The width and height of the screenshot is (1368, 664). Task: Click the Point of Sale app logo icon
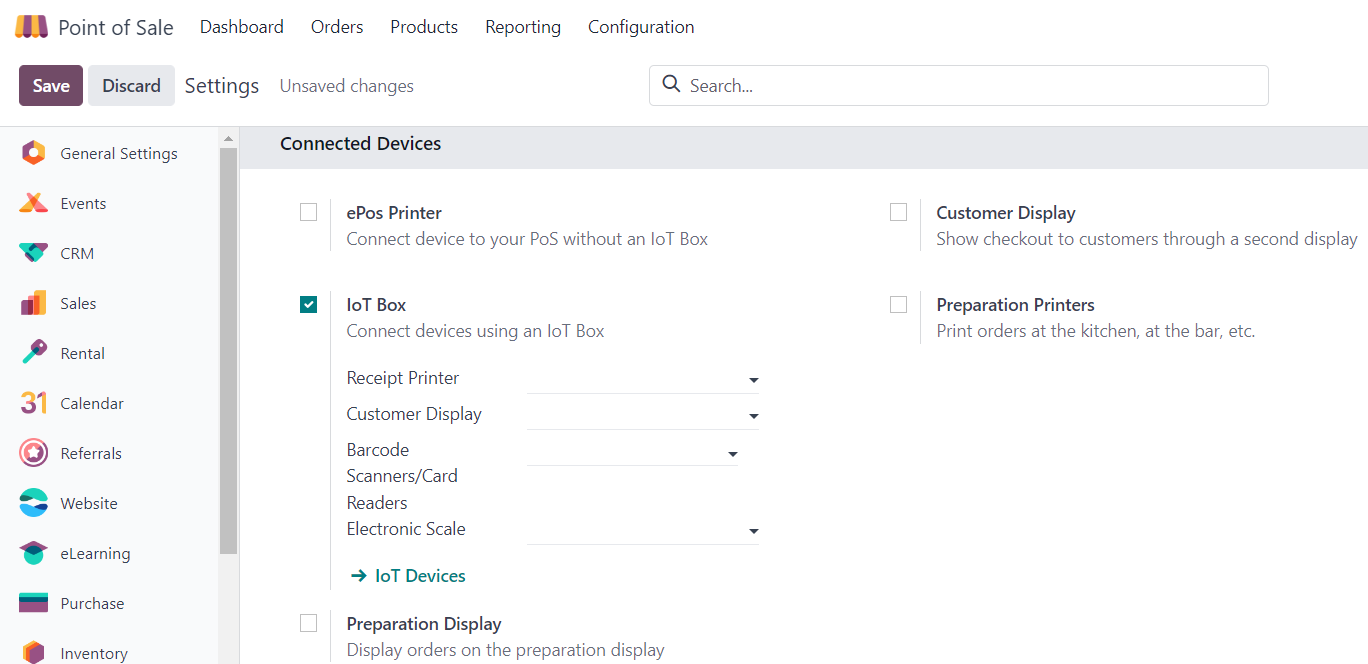(31, 27)
